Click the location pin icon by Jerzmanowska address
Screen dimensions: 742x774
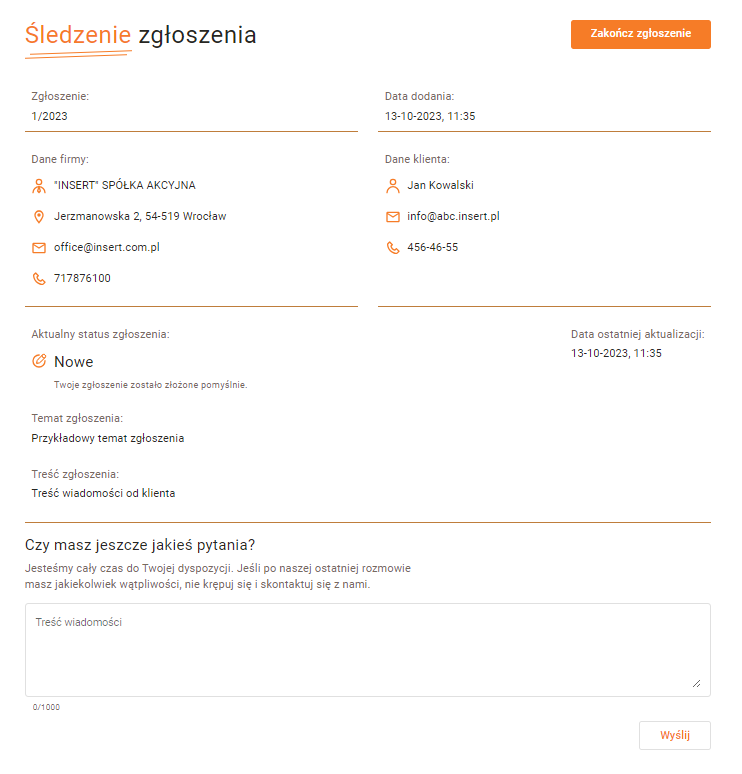click(39, 217)
